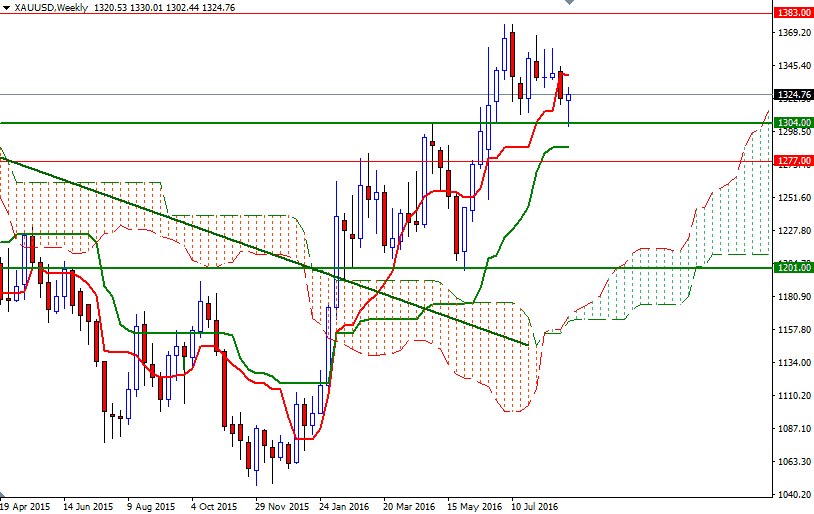
Task: Select the 1304.00 green price label
Action: coord(793,122)
